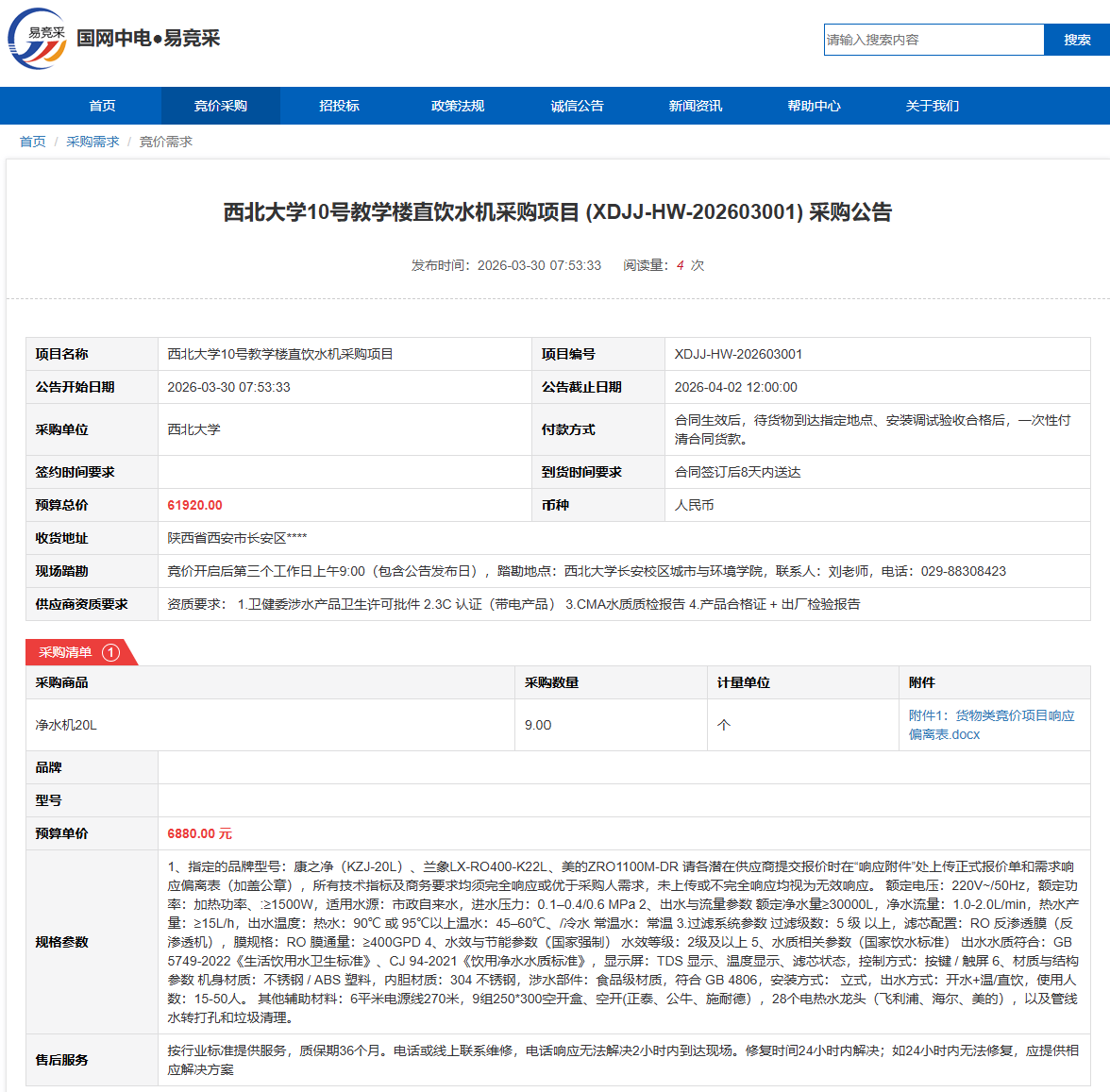1110x1092 pixels.
Task: Click the circled number 1 badge
Action: pyautogui.click(x=110, y=652)
